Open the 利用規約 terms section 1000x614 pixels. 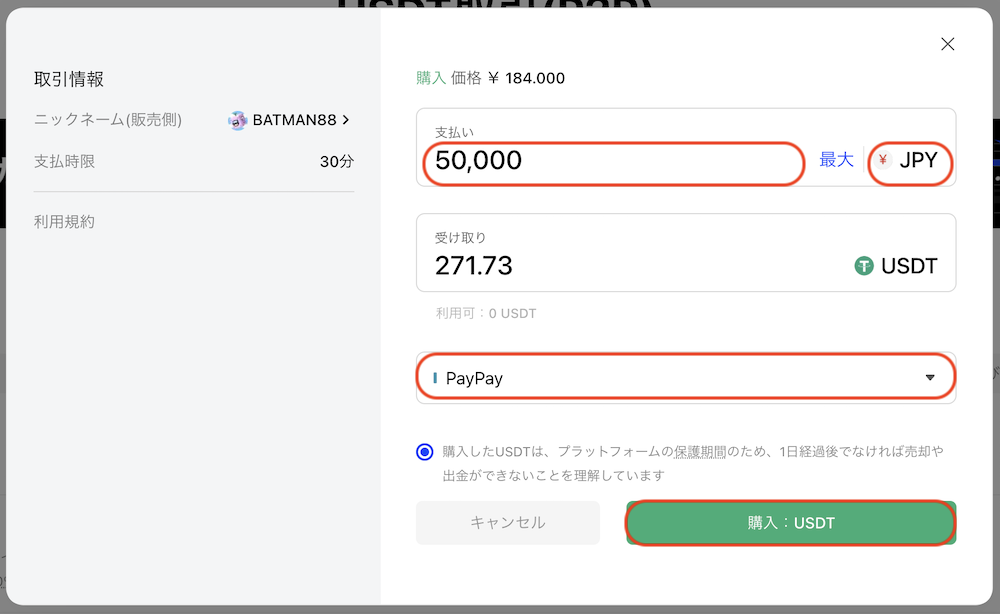(64, 222)
